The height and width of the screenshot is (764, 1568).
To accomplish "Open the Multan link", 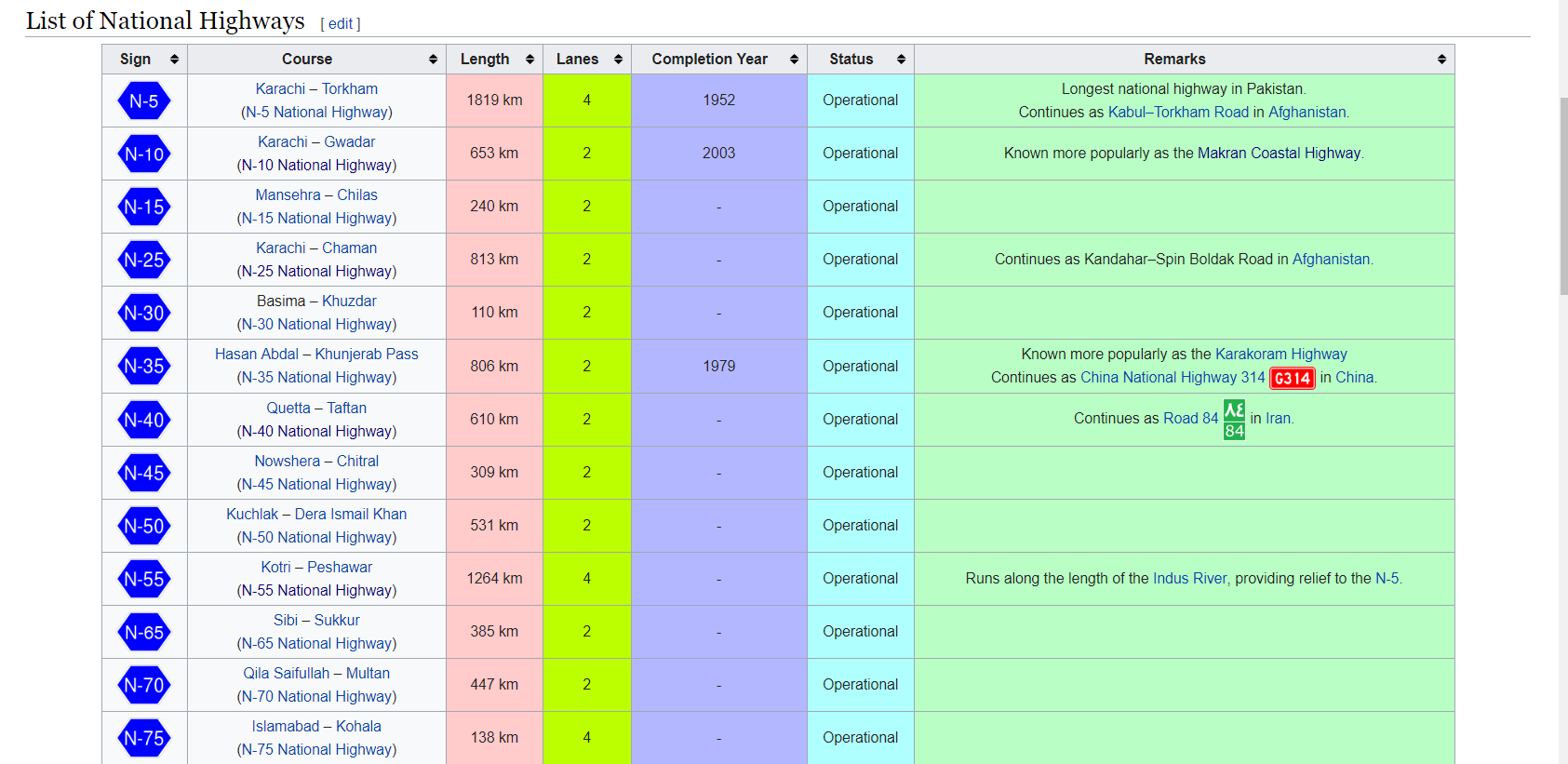I will 368,673.
